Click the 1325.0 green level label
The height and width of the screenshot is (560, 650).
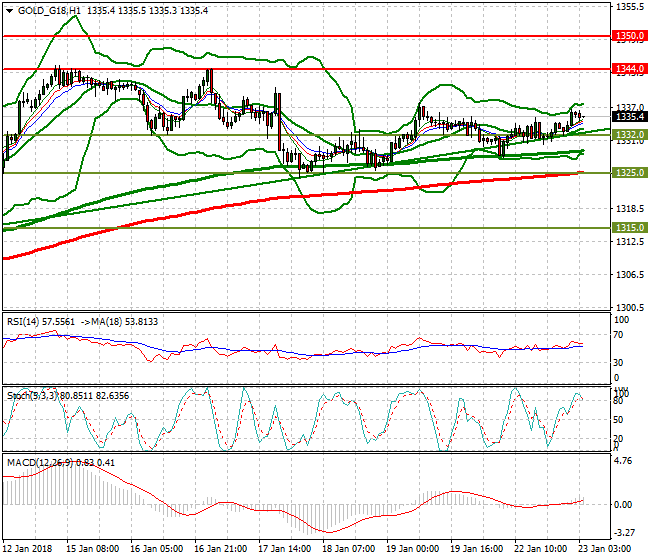coord(630,172)
